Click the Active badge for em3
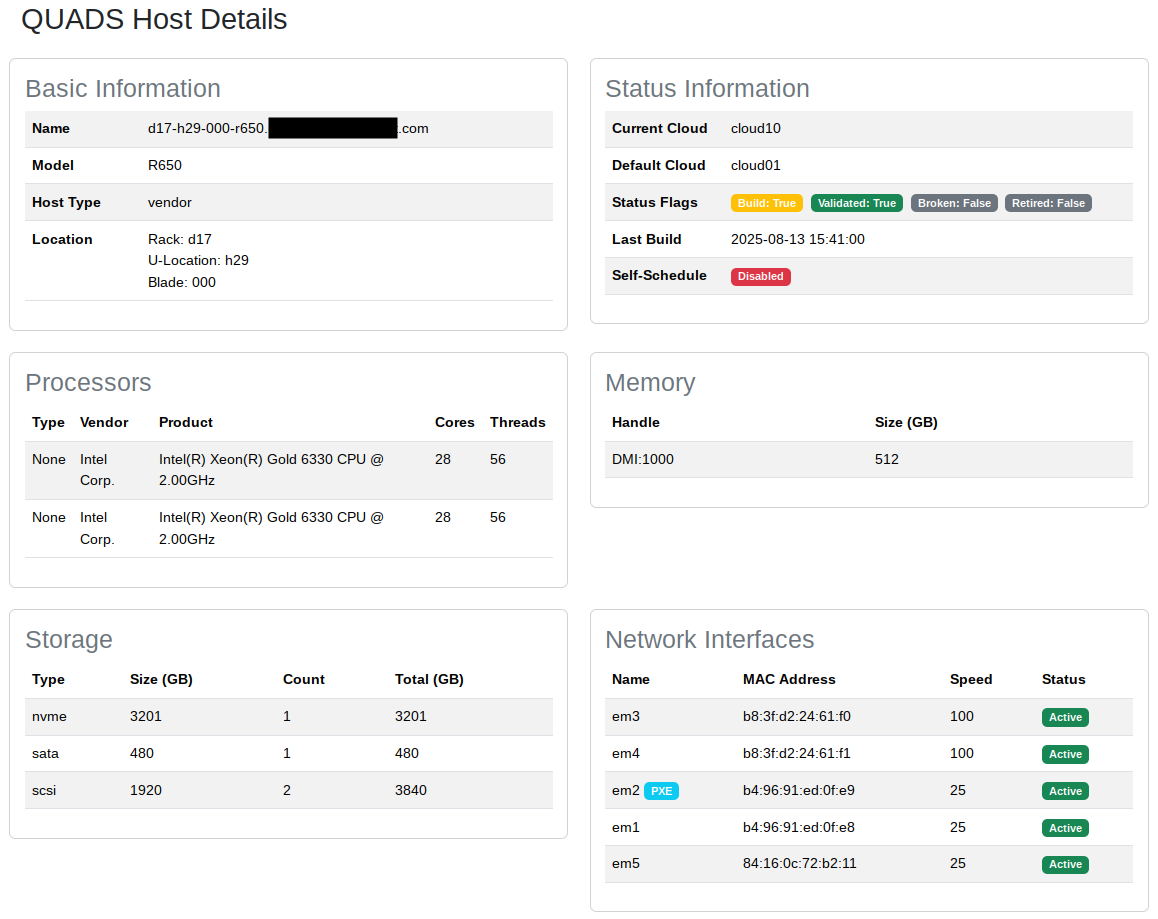The image size is (1158, 919). 1064,717
